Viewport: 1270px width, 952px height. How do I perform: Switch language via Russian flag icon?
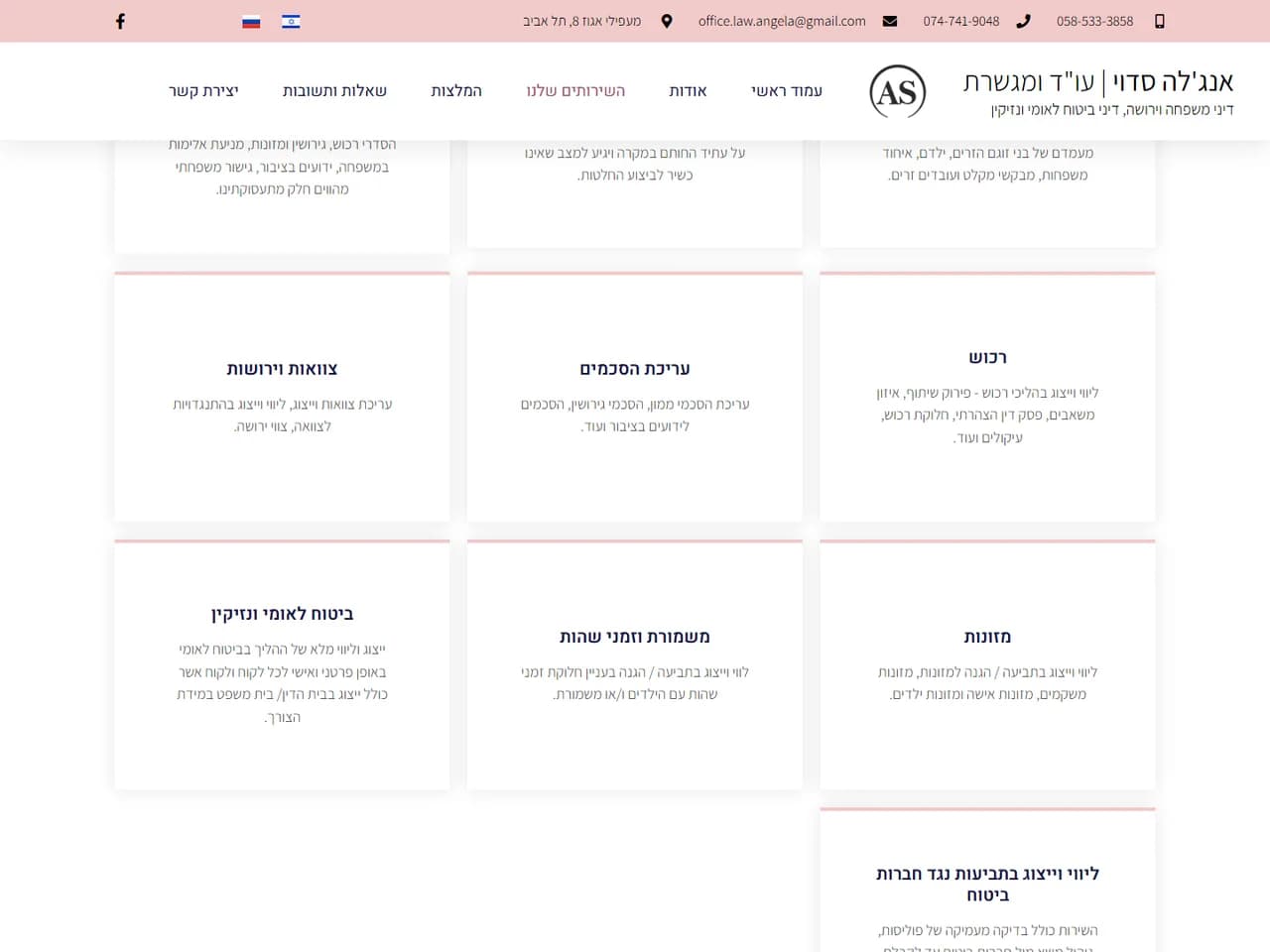point(251,21)
